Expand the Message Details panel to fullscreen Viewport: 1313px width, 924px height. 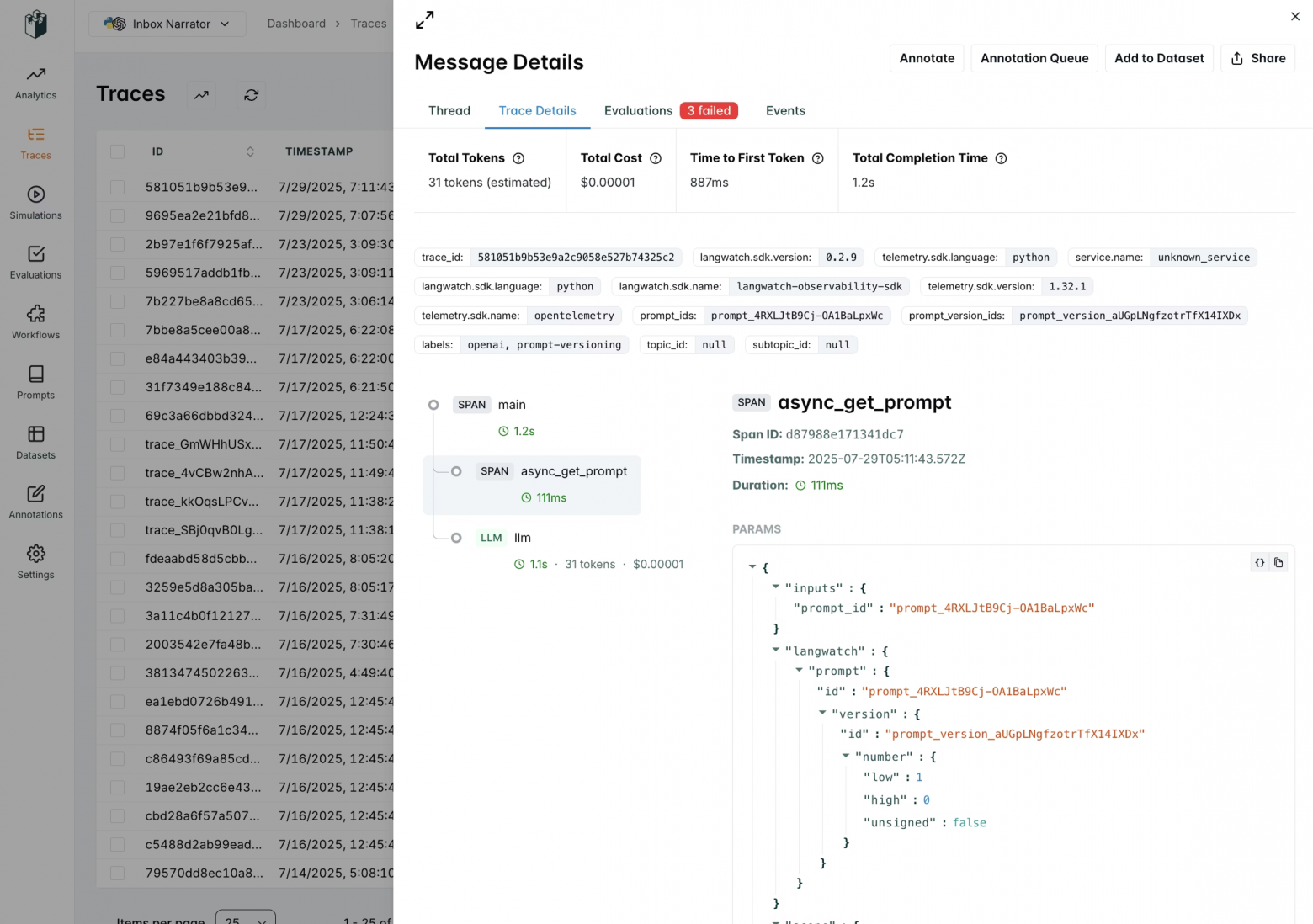[x=425, y=19]
